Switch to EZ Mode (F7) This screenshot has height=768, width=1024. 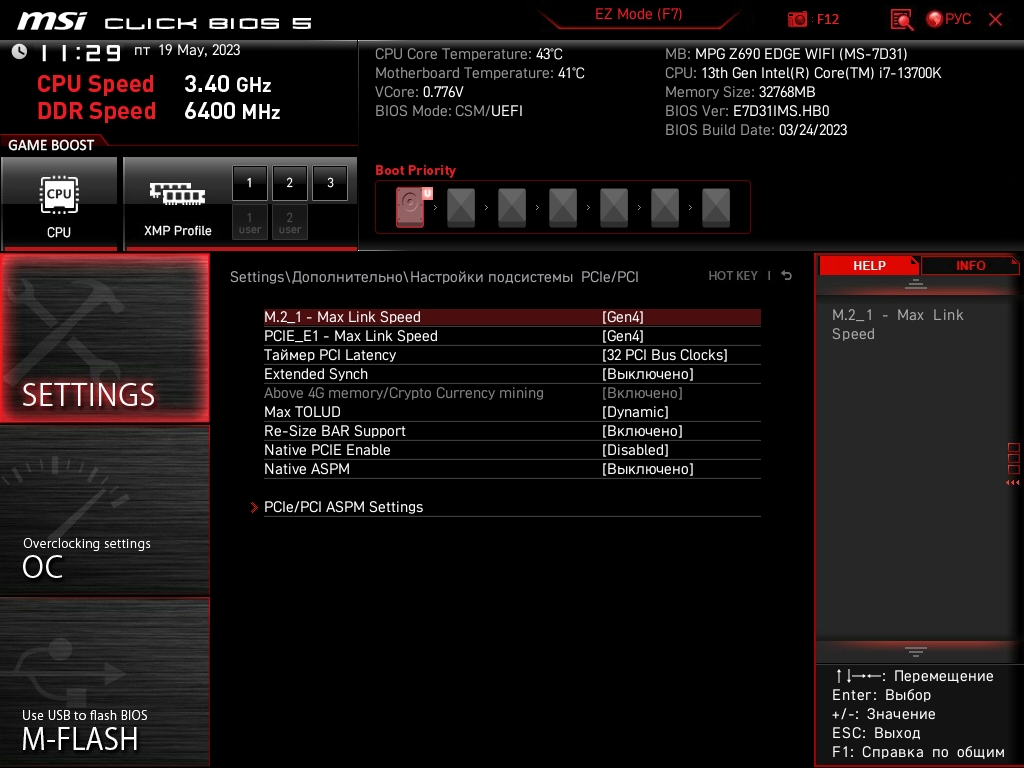[x=638, y=14]
